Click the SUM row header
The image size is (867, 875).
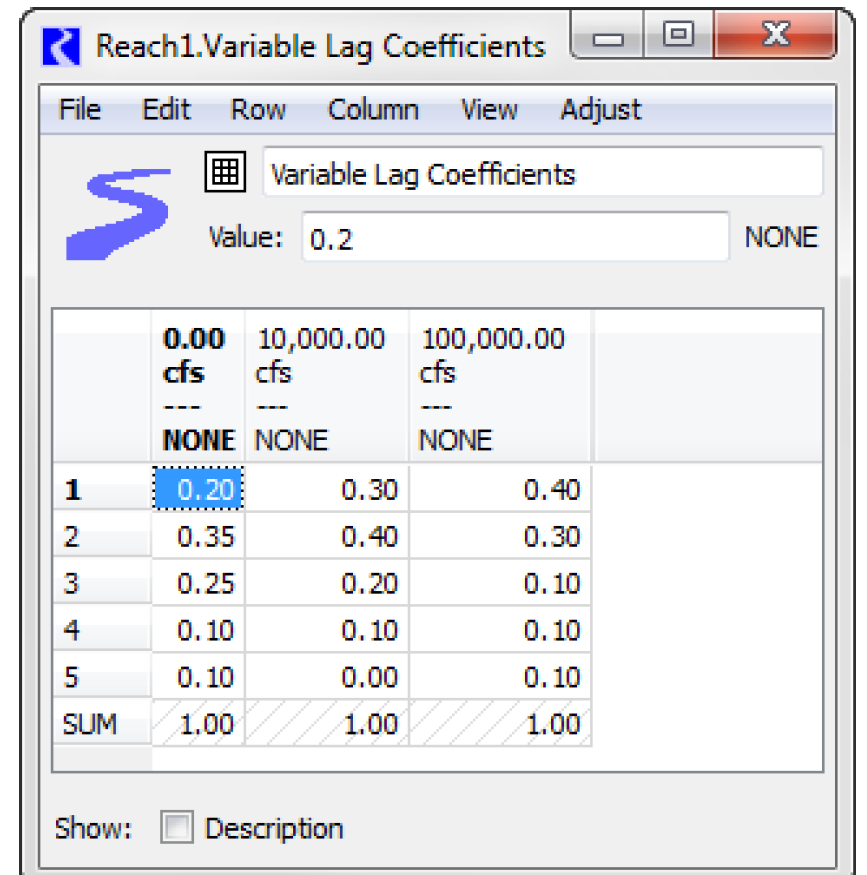101,724
